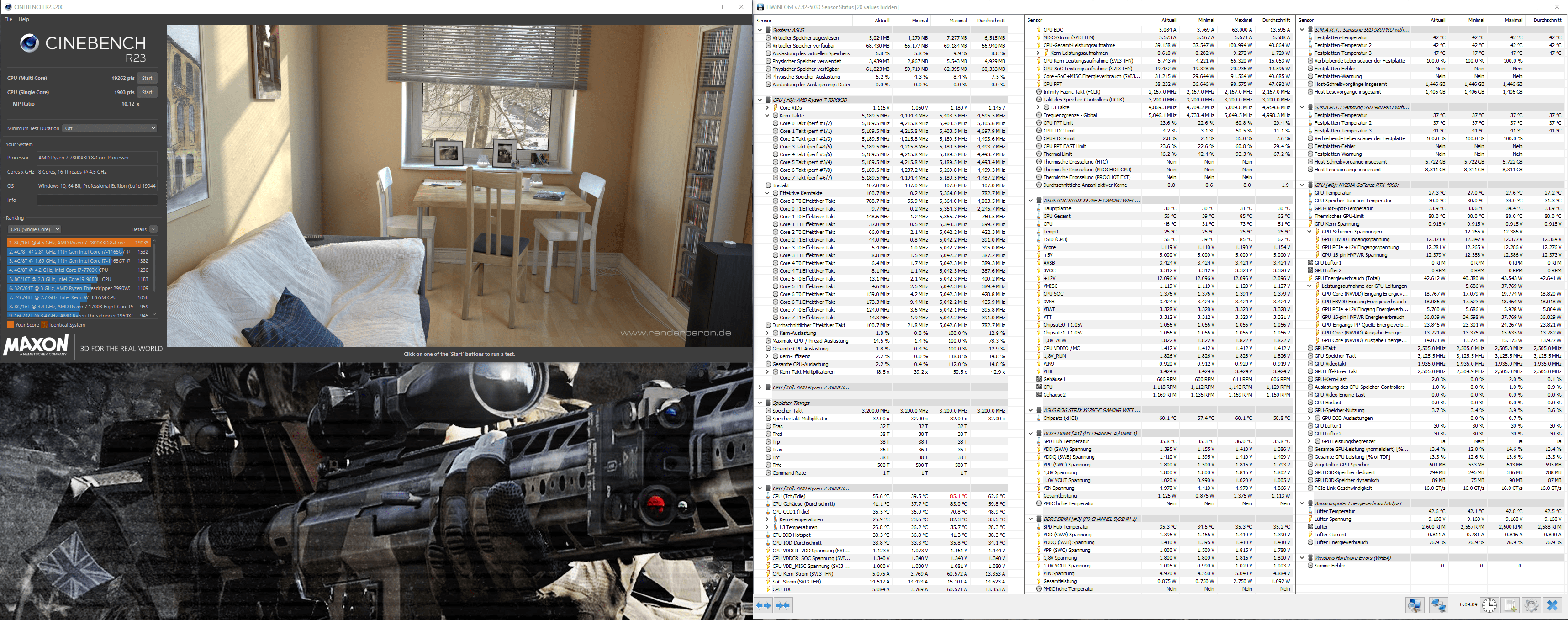
Task: Click the expand columns arrows icon in HWiNFO
Action: (763, 605)
